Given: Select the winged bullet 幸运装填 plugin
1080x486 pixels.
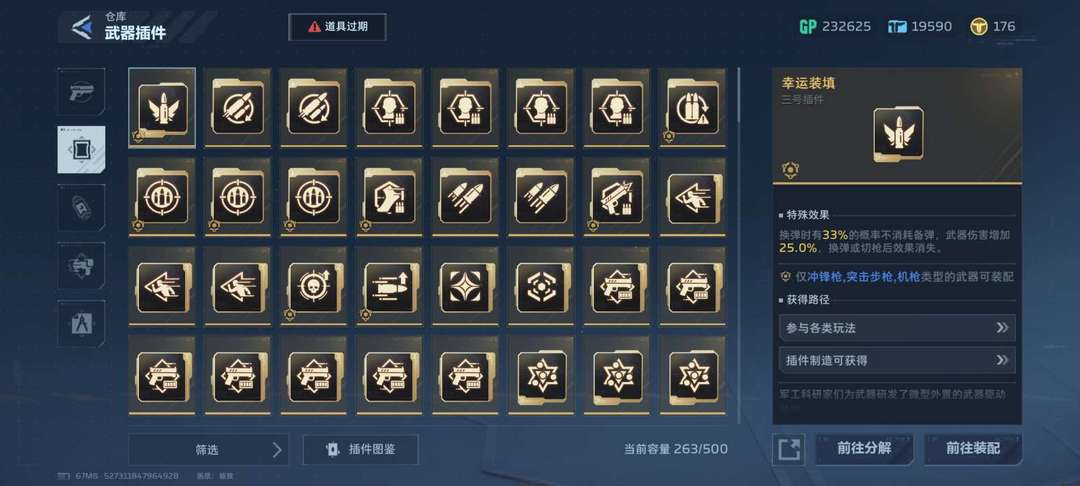Looking at the screenshot, I should pos(162,107).
